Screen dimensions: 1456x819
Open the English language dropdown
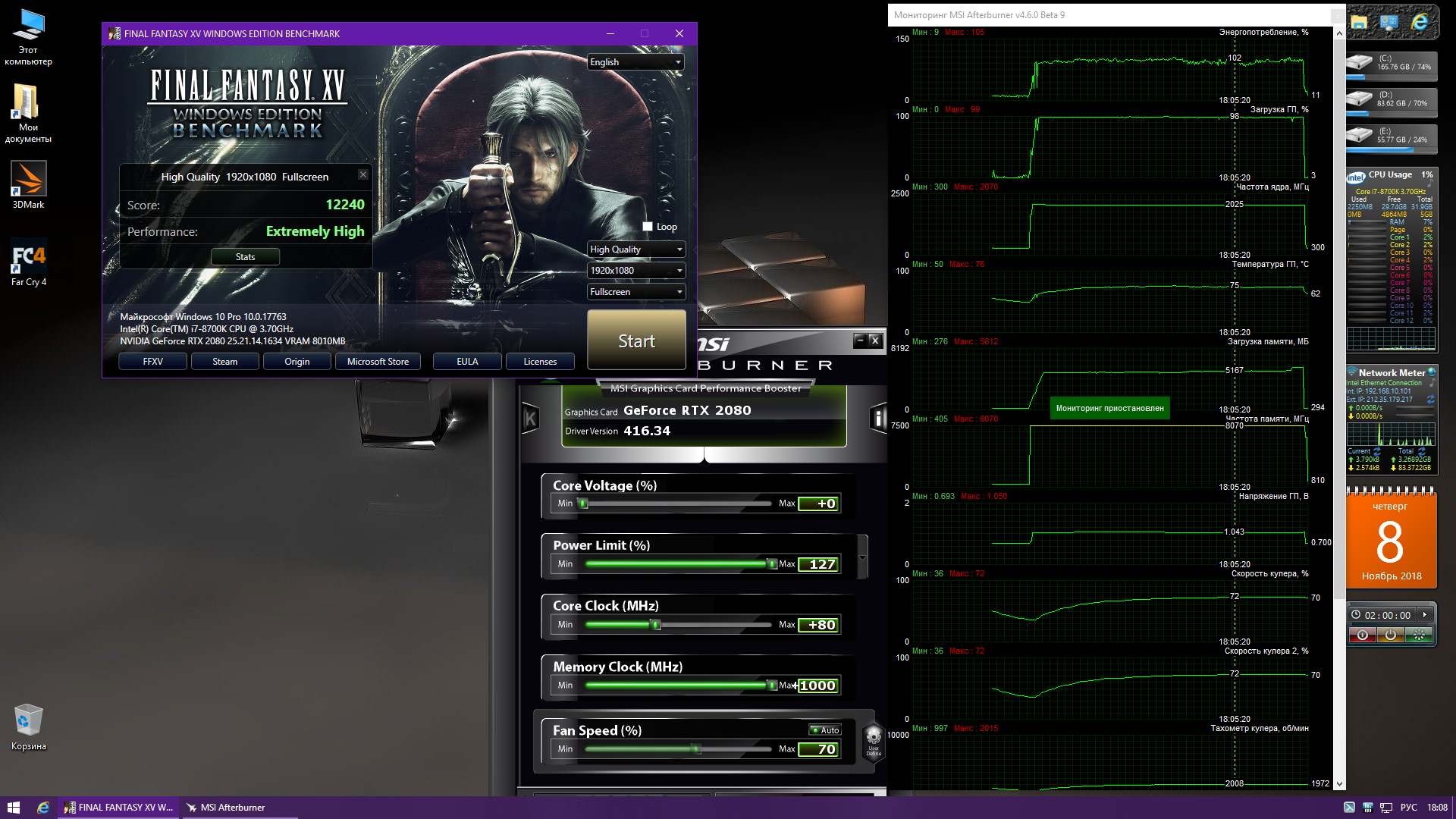tap(635, 62)
